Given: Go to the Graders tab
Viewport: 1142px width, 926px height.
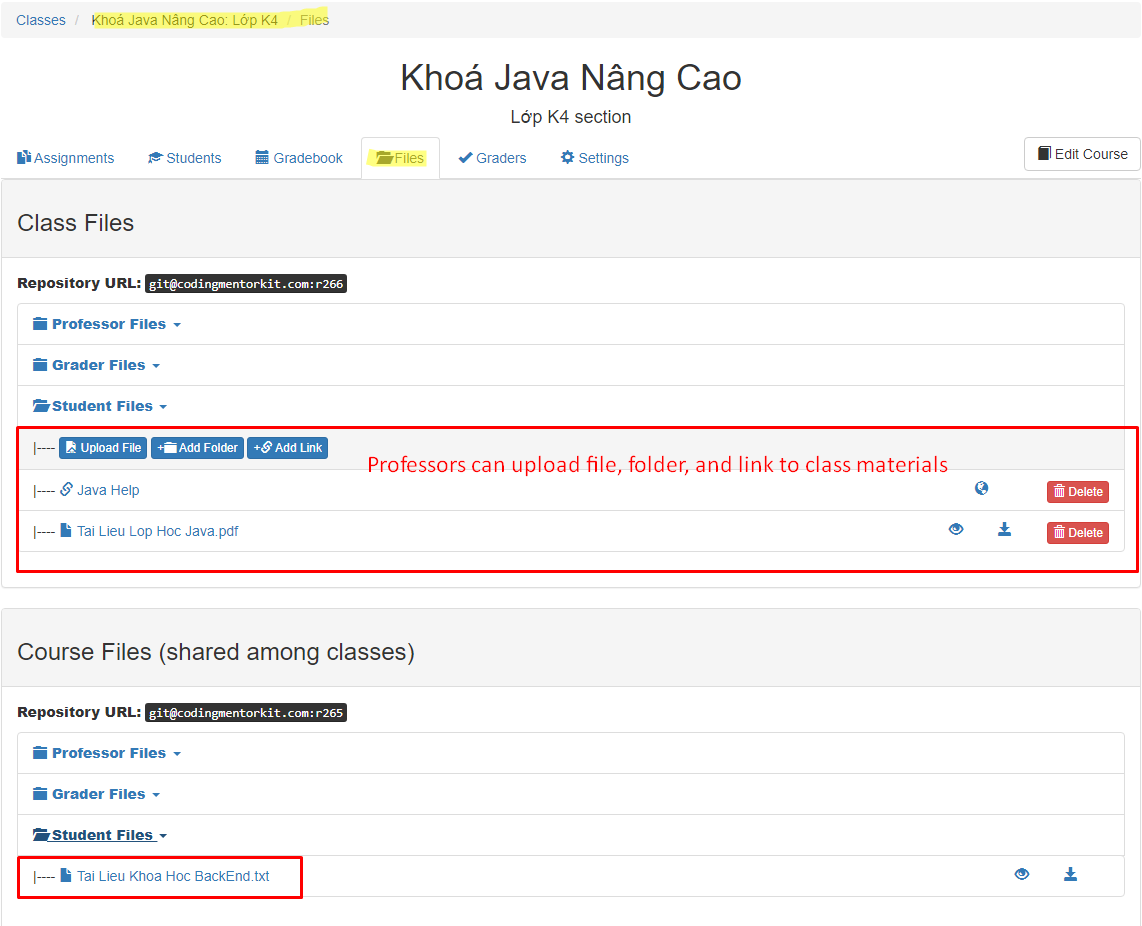Looking at the screenshot, I should [x=492, y=158].
